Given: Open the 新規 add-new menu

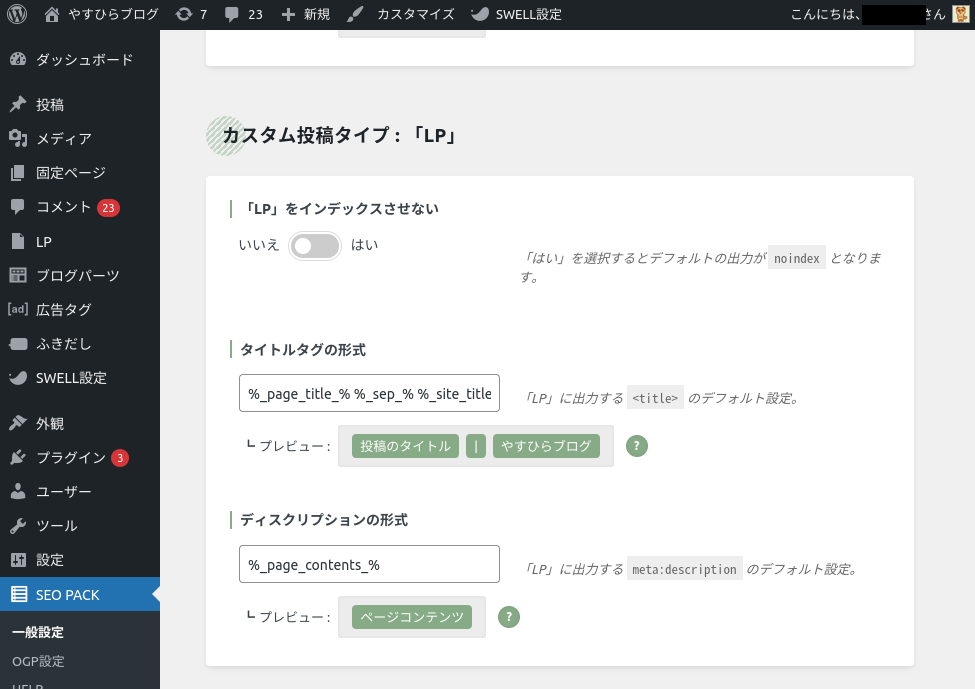Looking at the screenshot, I should pyautogui.click(x=305, y=15).
